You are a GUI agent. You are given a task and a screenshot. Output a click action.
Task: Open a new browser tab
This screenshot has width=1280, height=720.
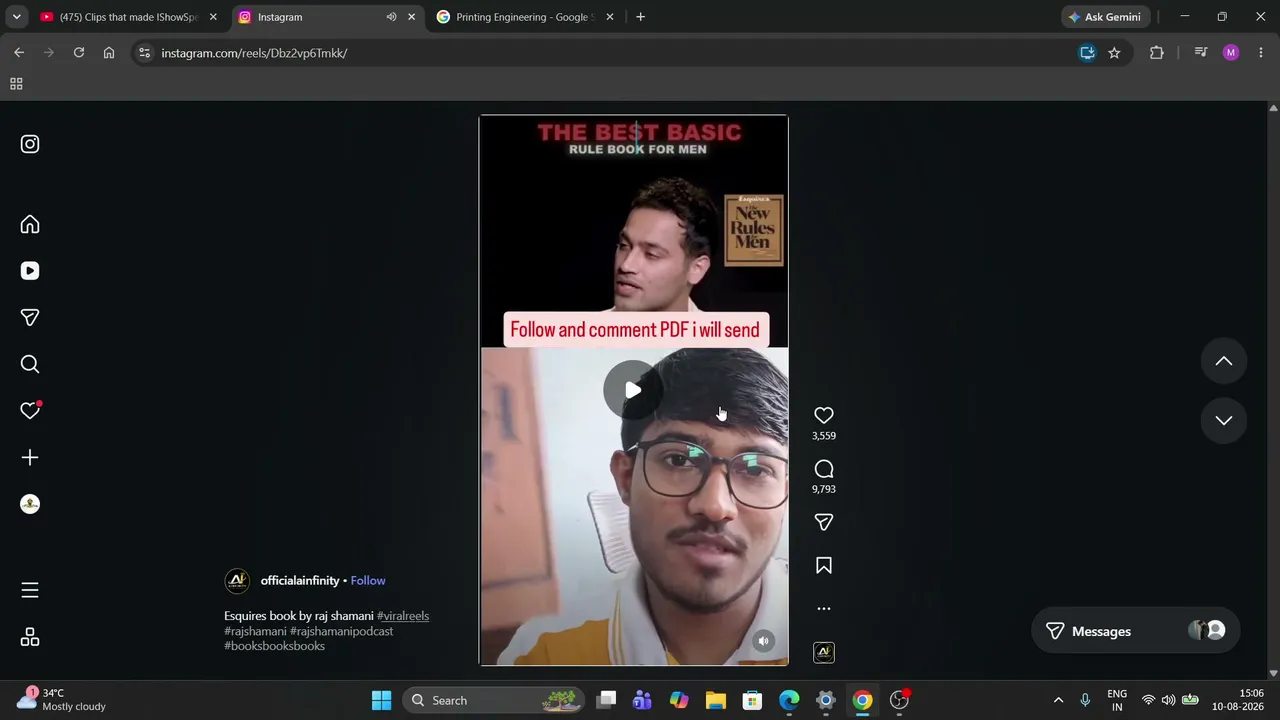(640, 17)
